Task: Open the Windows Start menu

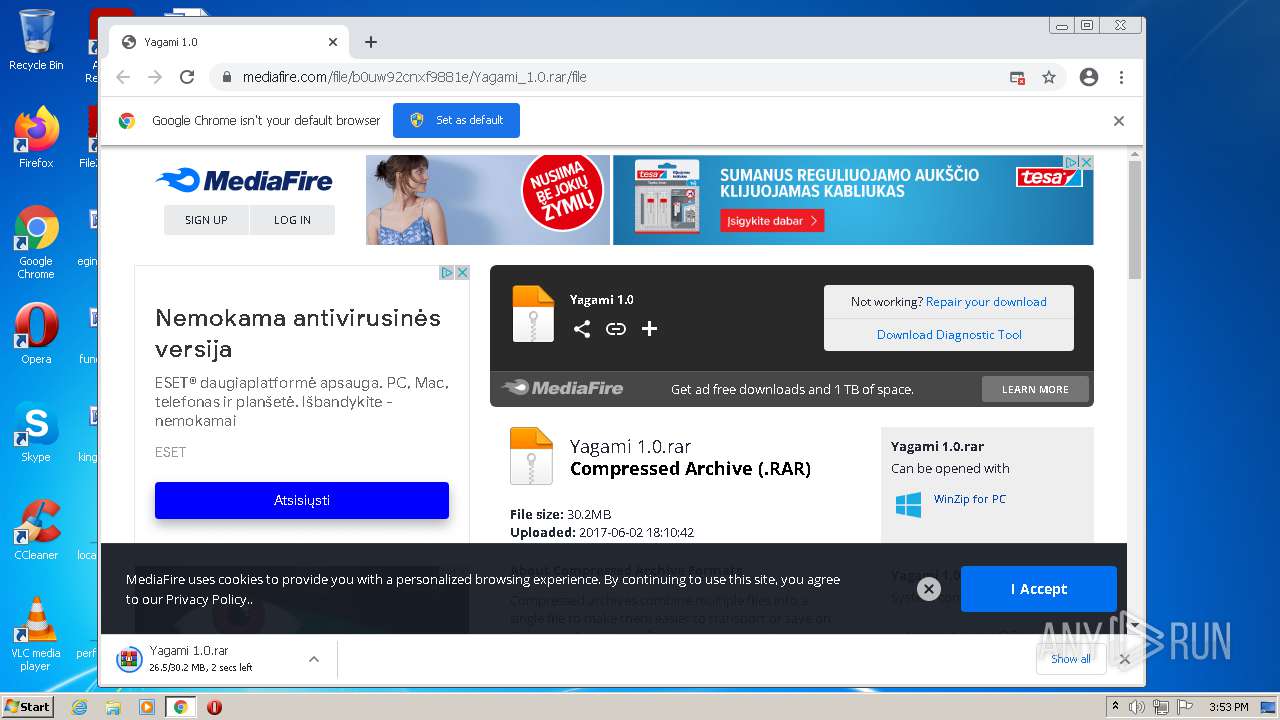Action: tap(27, 706)
